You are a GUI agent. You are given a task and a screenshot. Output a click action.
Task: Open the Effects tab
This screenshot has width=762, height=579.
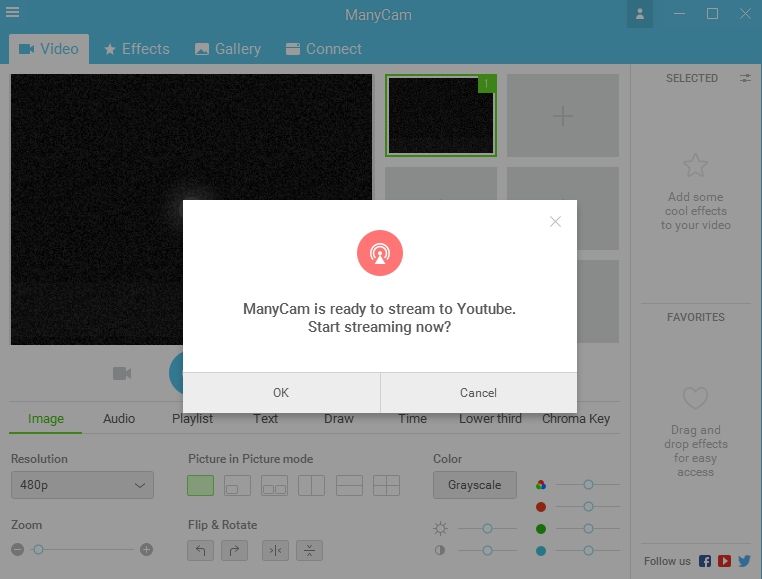tap(138, 49)
